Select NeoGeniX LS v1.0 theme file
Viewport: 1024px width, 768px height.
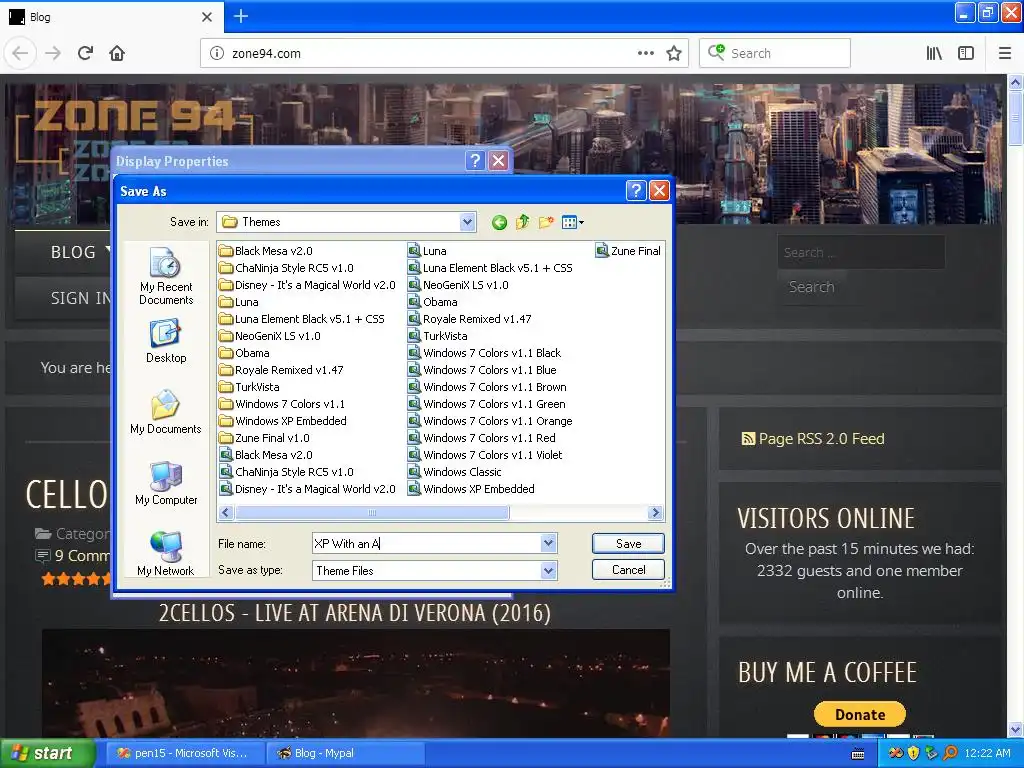pos(458,285)
